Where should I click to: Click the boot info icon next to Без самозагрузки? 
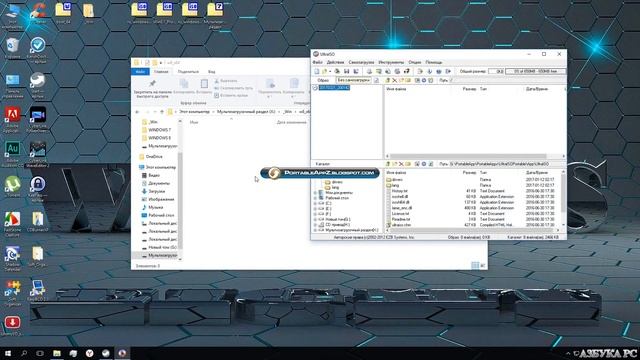point(376,80)
